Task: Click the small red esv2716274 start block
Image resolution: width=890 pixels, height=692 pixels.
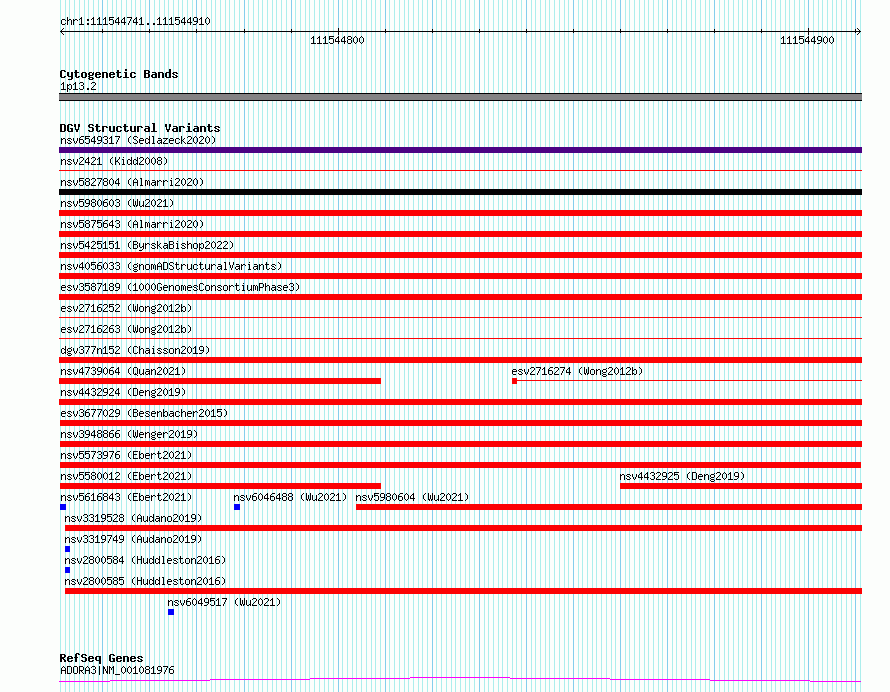Action: coord(514,381)
